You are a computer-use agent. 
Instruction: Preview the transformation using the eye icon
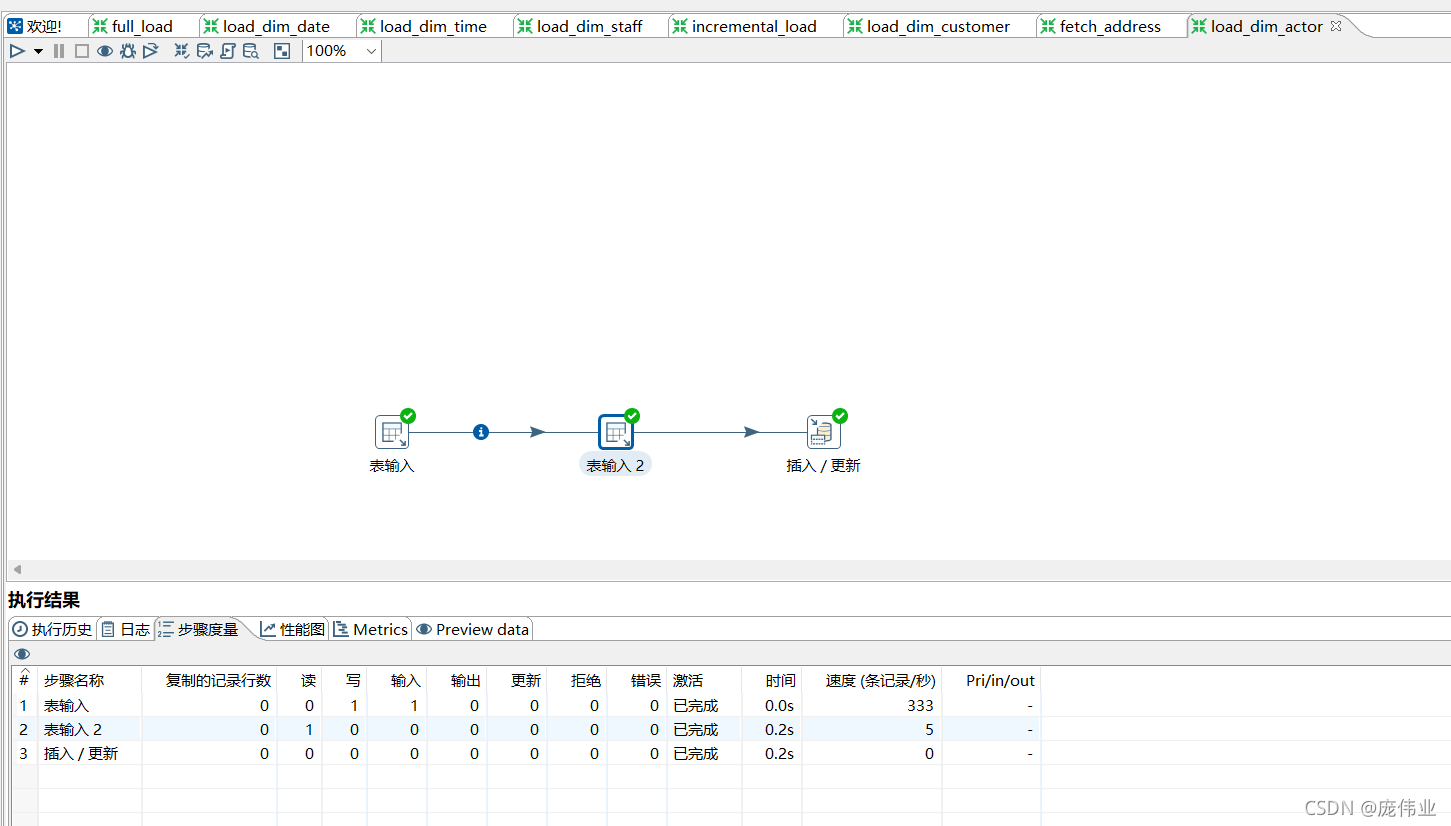tap(105, 51)
